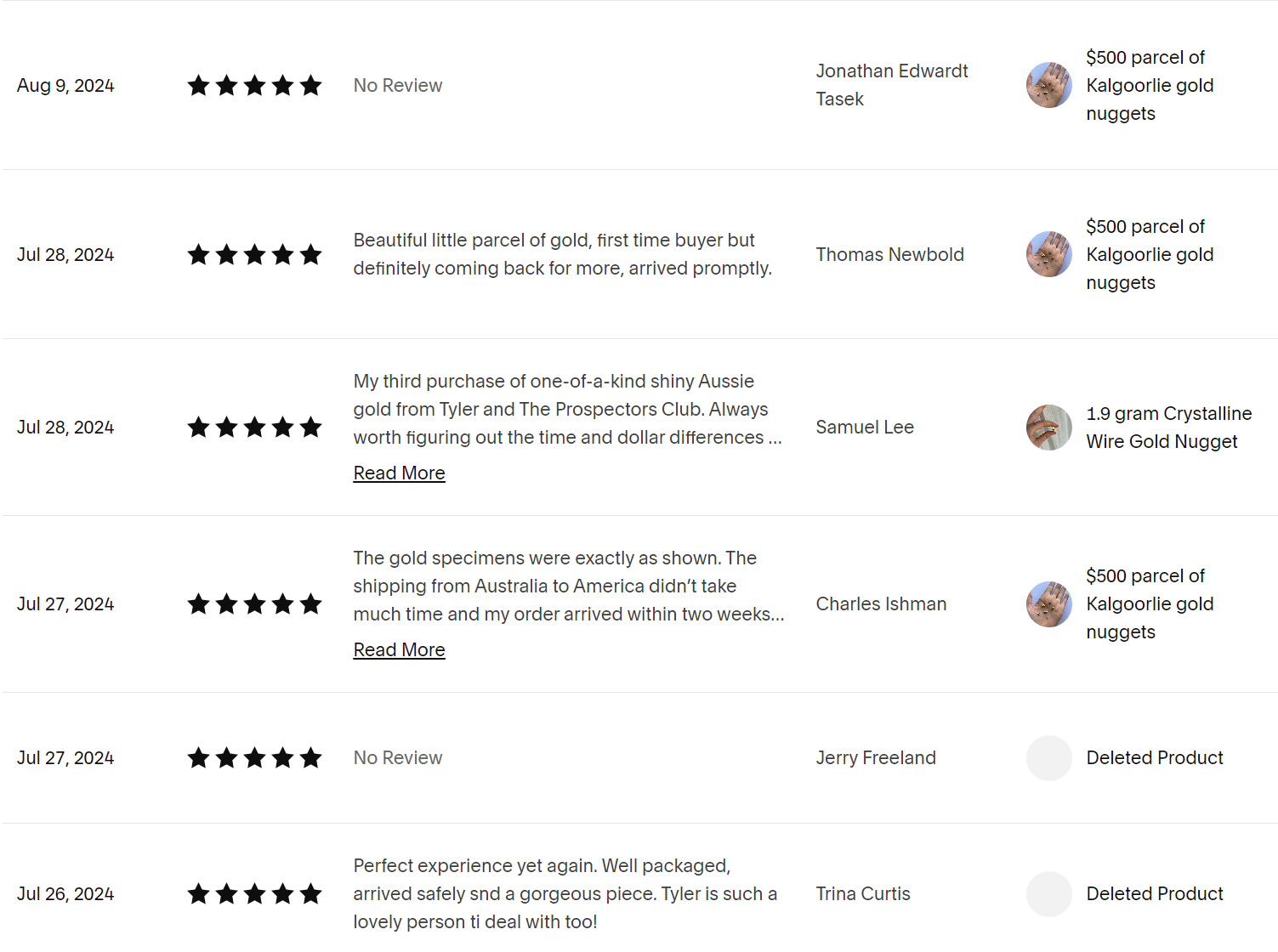Click Jerry Freeland's five-star rating
1278x952 pixels.
click(254, 758)
